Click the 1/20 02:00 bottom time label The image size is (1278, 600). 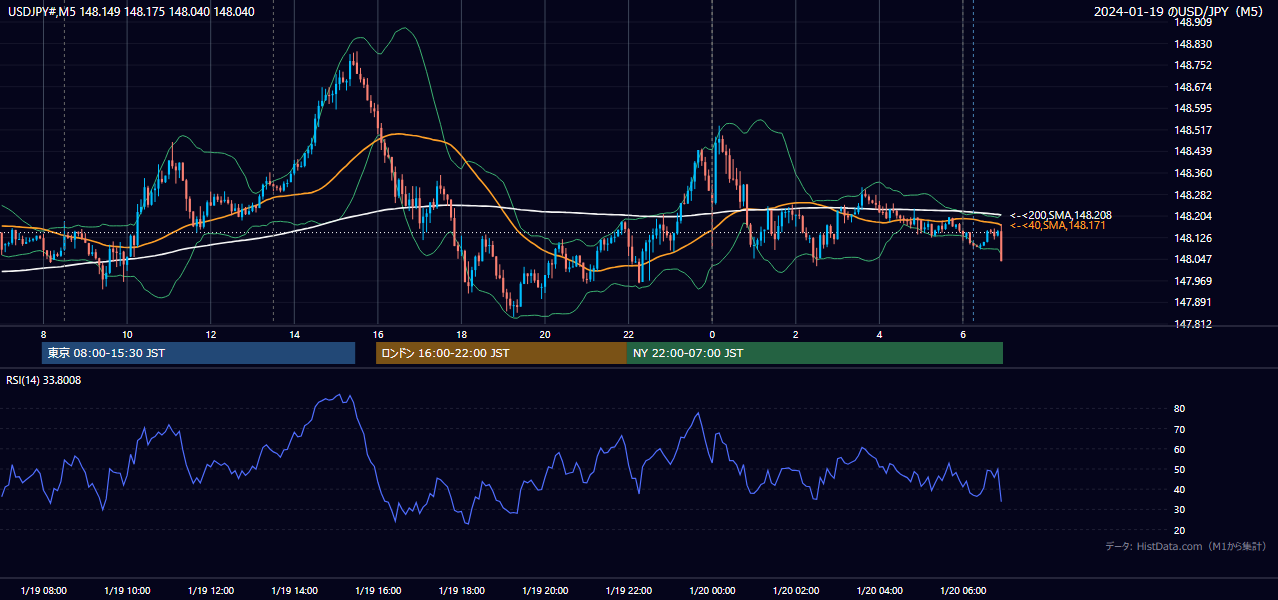(x=796, y=591)
